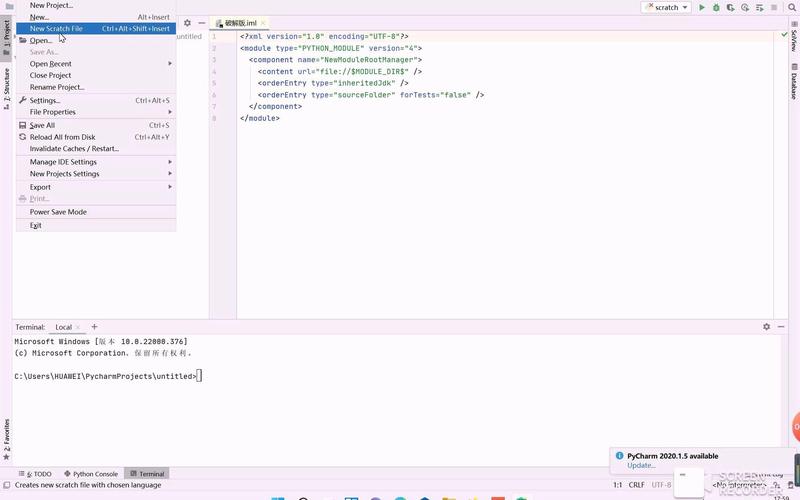
Task: Toggle Power Save Mode menu entry
Action: pos(96,212)
